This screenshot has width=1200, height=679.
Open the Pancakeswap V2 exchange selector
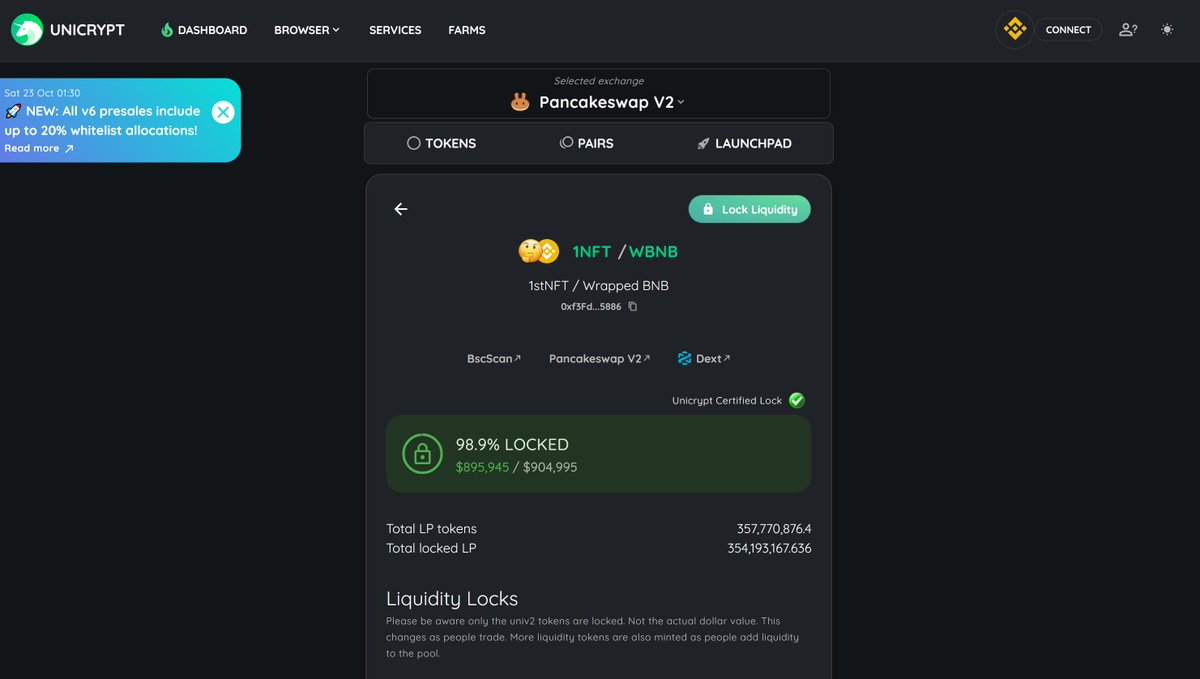tap(597, 101)
